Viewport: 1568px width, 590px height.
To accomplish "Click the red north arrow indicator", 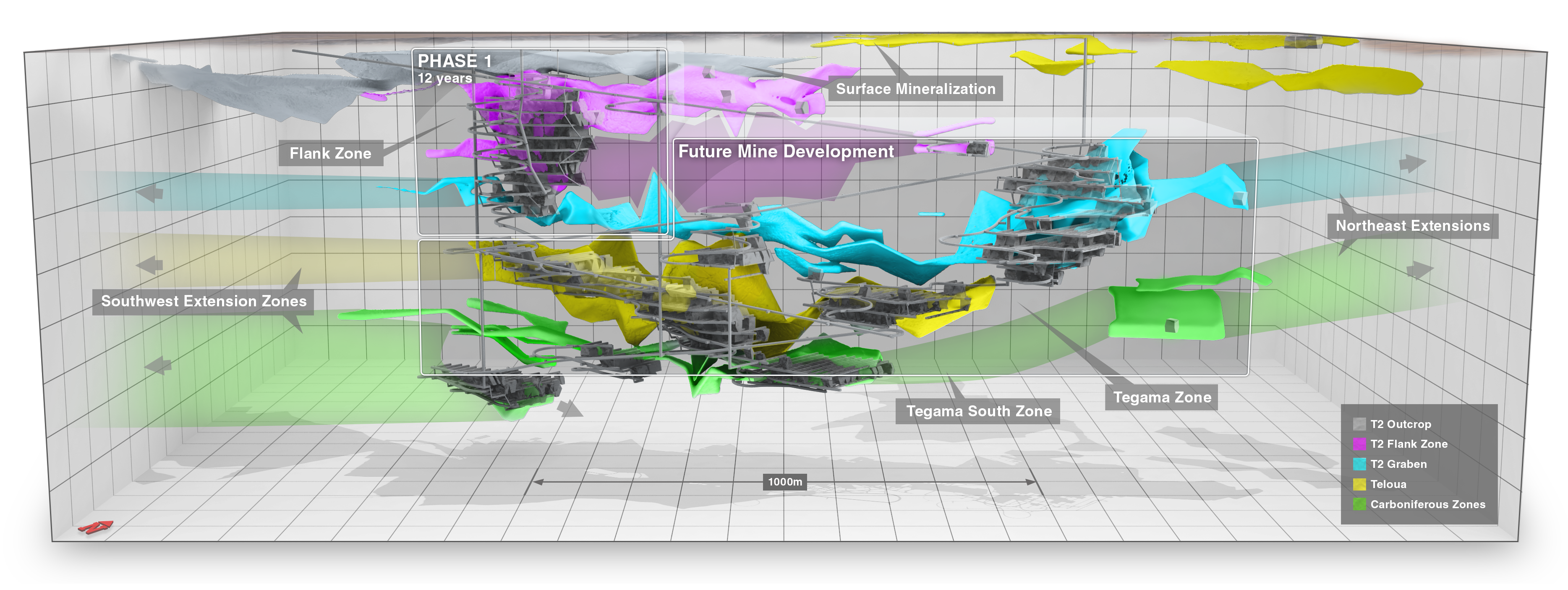I will pos(96,527).
